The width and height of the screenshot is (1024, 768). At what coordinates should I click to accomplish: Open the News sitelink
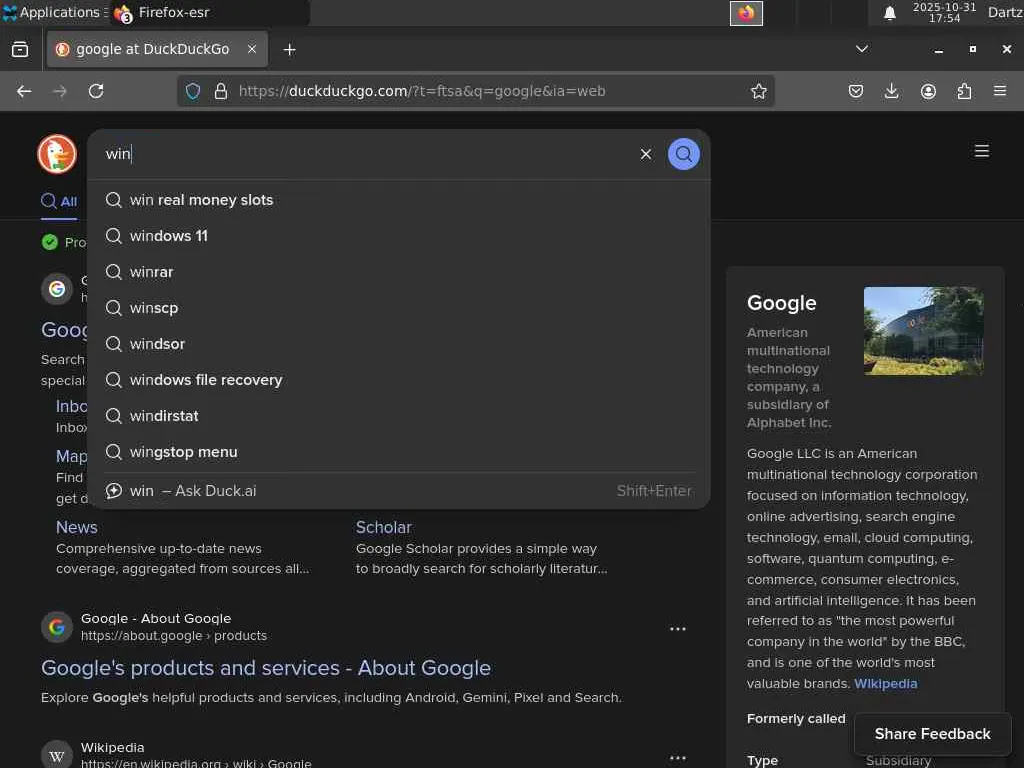[x=76, y=527]
